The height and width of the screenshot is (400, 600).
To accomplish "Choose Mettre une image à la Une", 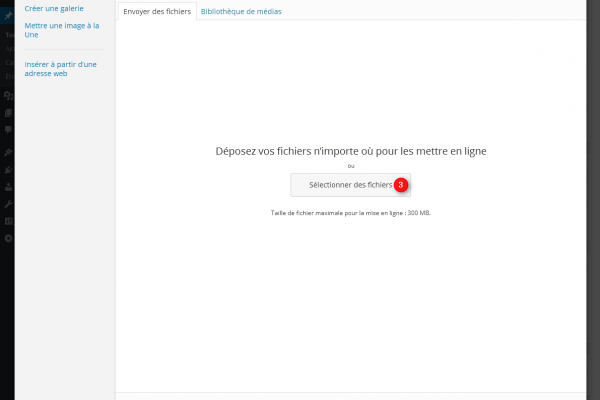I will click(x=61, y=31).
